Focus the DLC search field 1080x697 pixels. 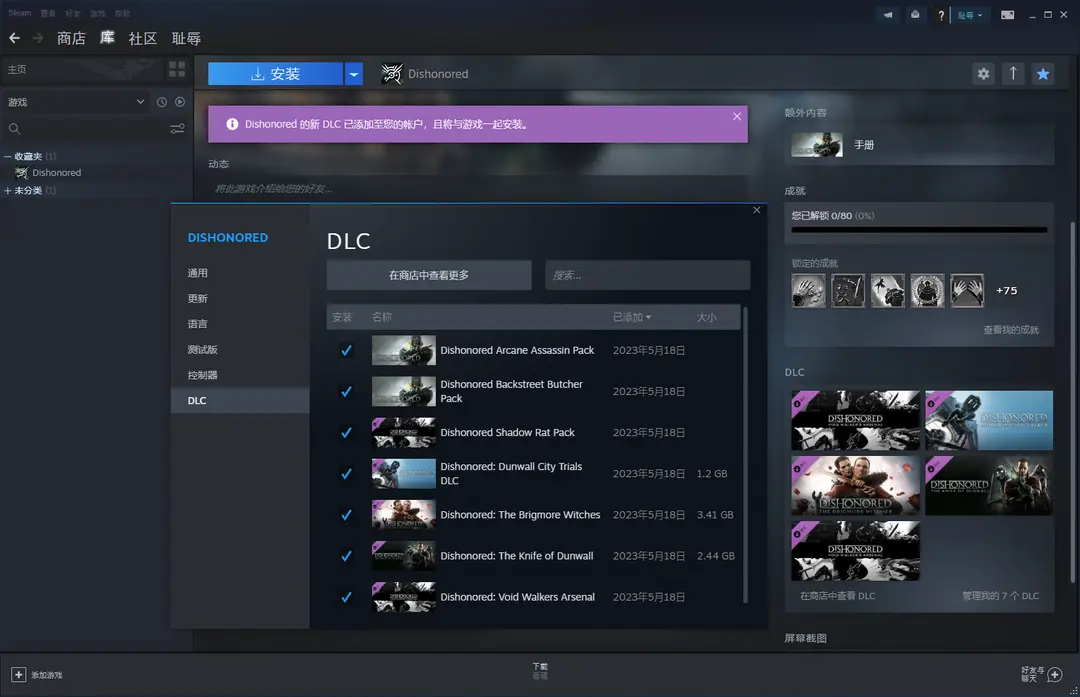(647, 275)
